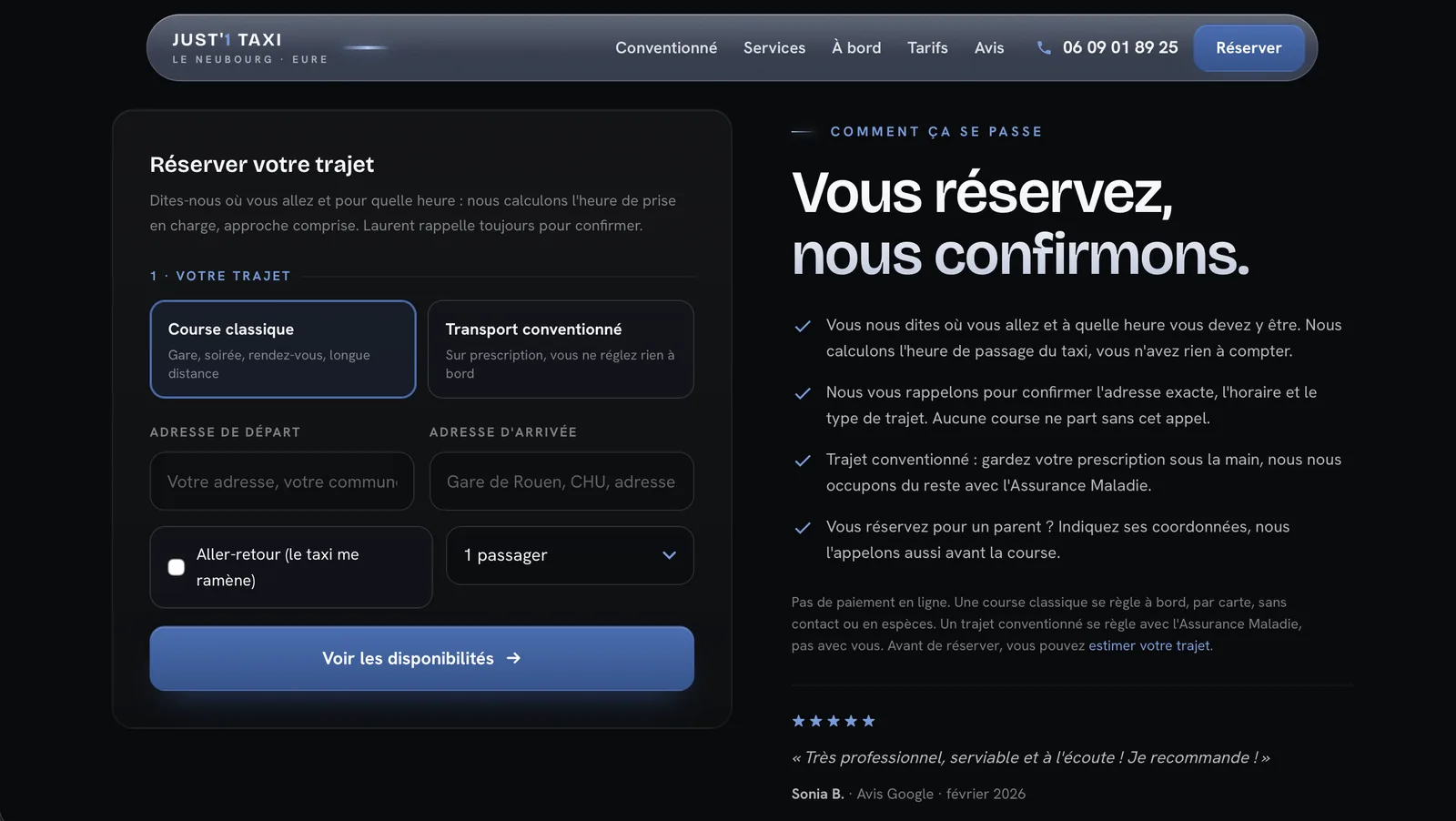This screenshot has height=821, width=1456.
Task: Click the checkmark beside 'Nous vous rappelons'
Action: [x=803, y=393]
